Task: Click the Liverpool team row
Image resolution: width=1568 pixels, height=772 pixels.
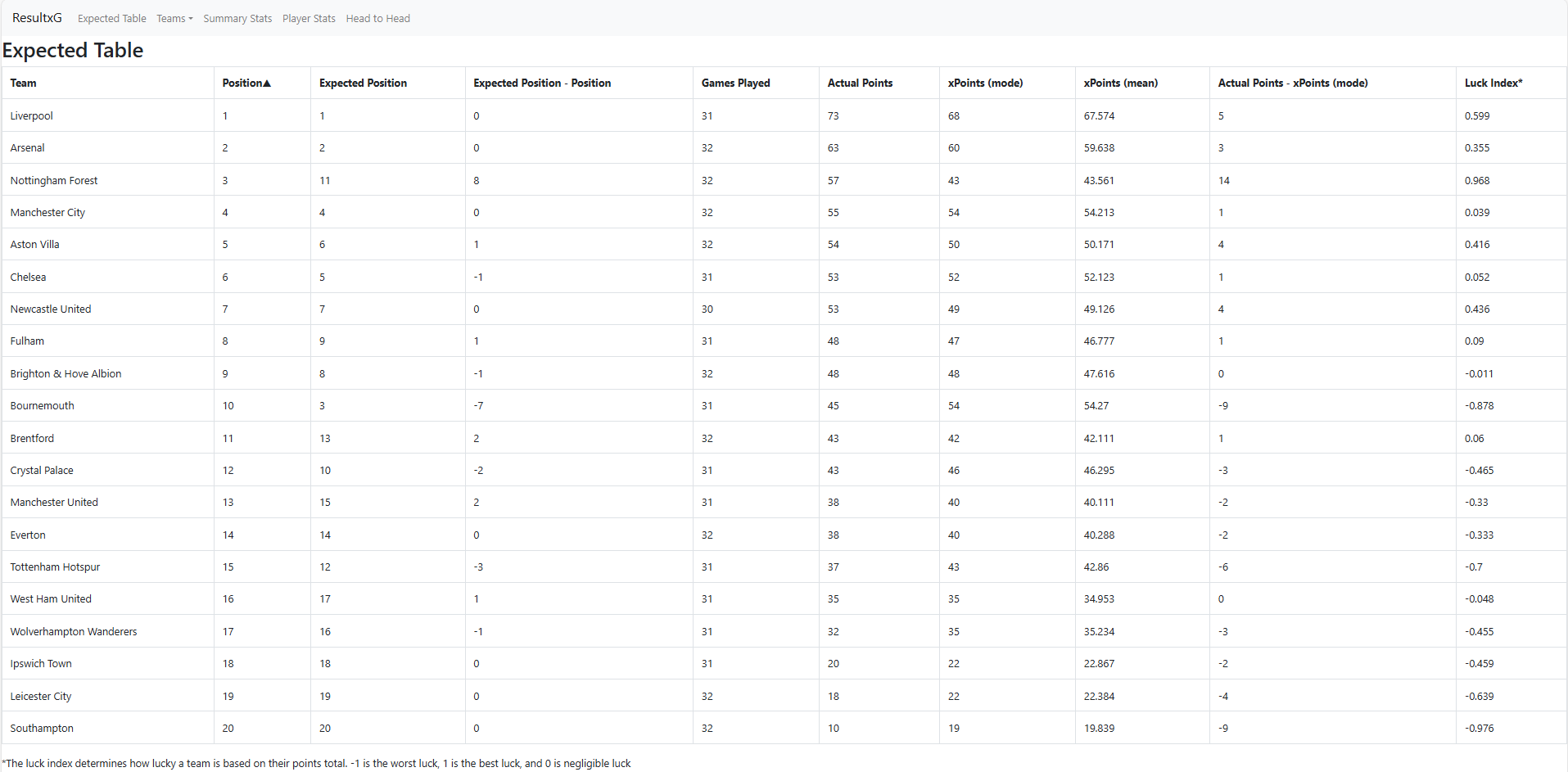Action: [31, 115]
